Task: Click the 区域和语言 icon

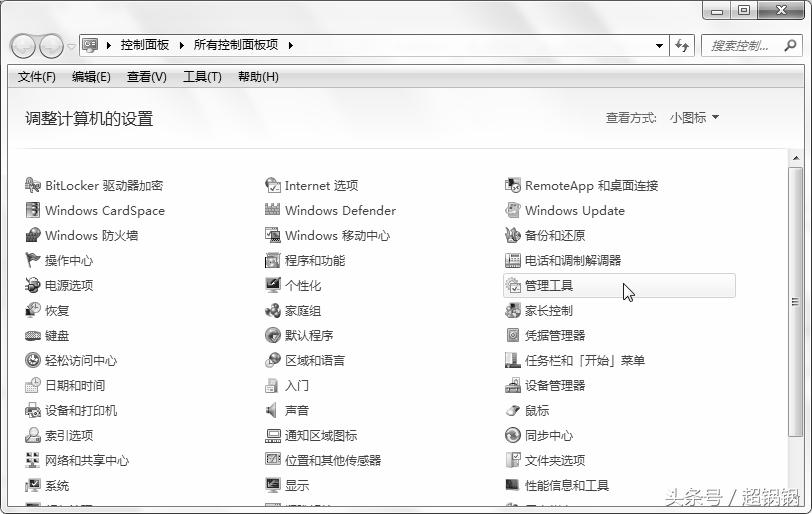Action: click(x=272, y=360)
